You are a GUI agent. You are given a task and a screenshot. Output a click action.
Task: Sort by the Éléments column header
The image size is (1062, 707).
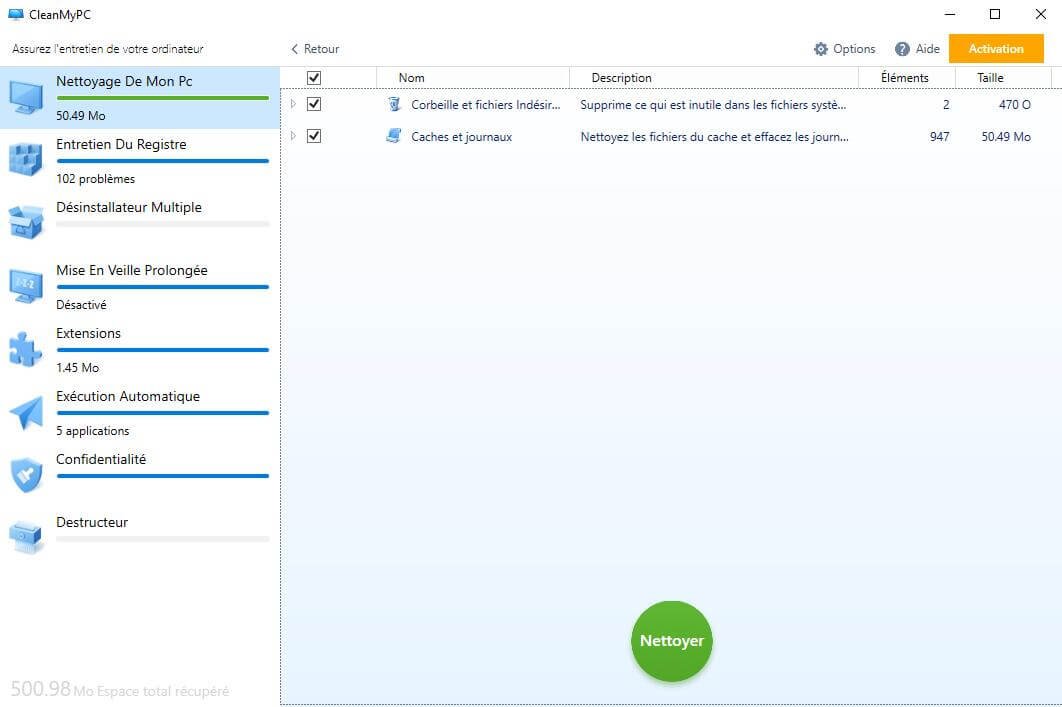pyautogui.click(x=907, y=78)
